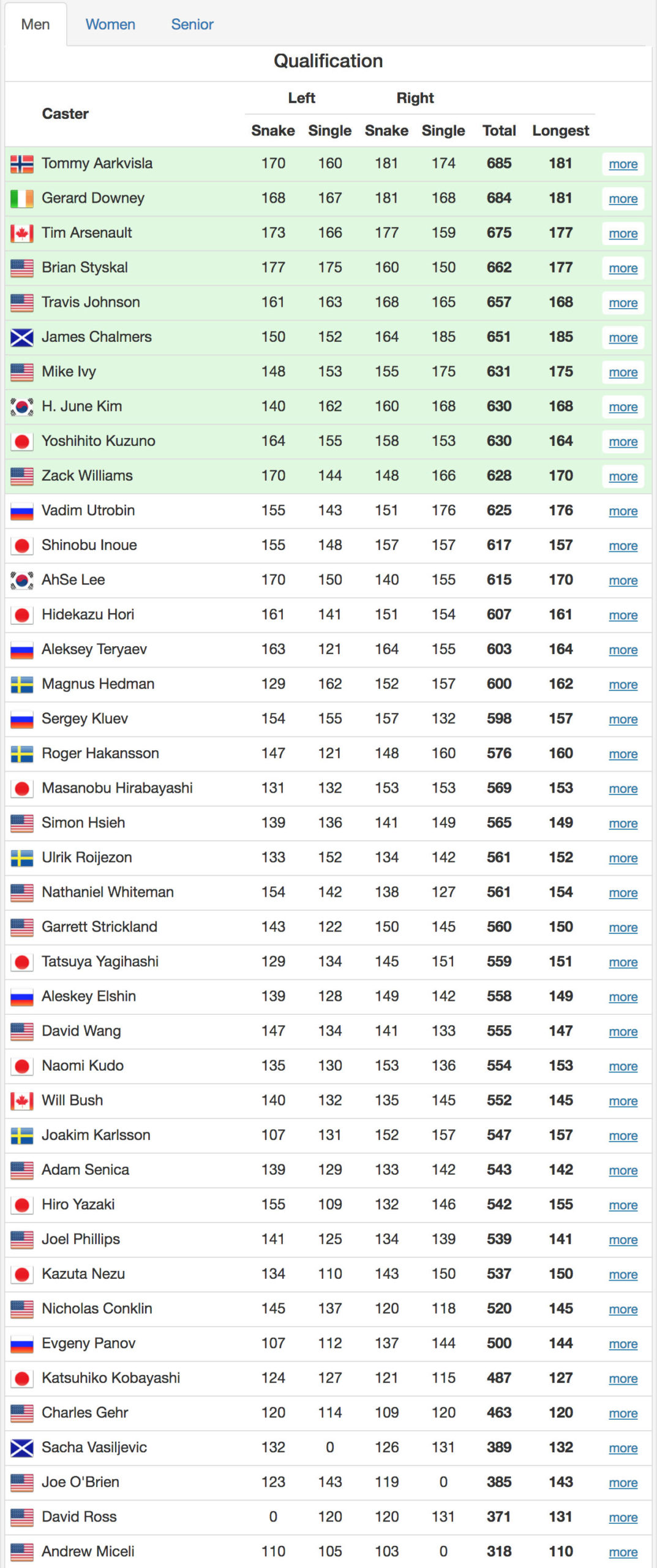Viewport: 657px width, 1568px height.
Task: Open more link for Shinobu Inoue
Action: pos(623,546)
